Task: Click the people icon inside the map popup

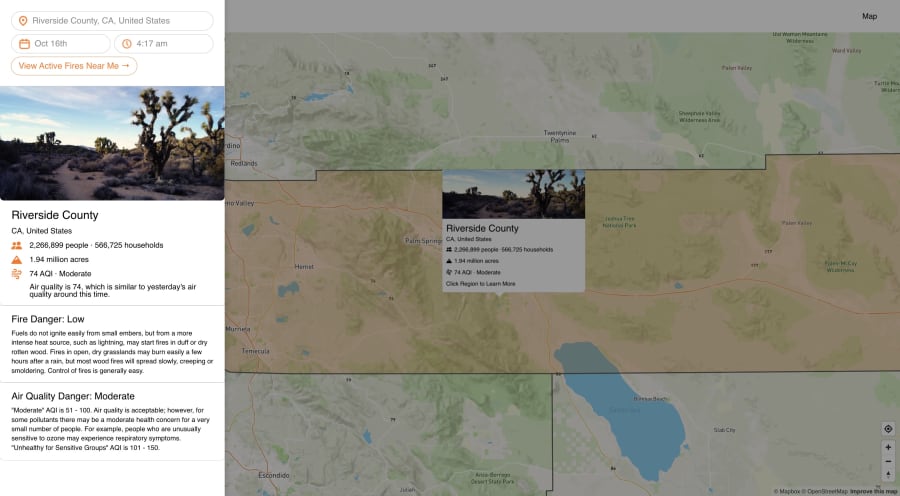Action: (449, 250)
